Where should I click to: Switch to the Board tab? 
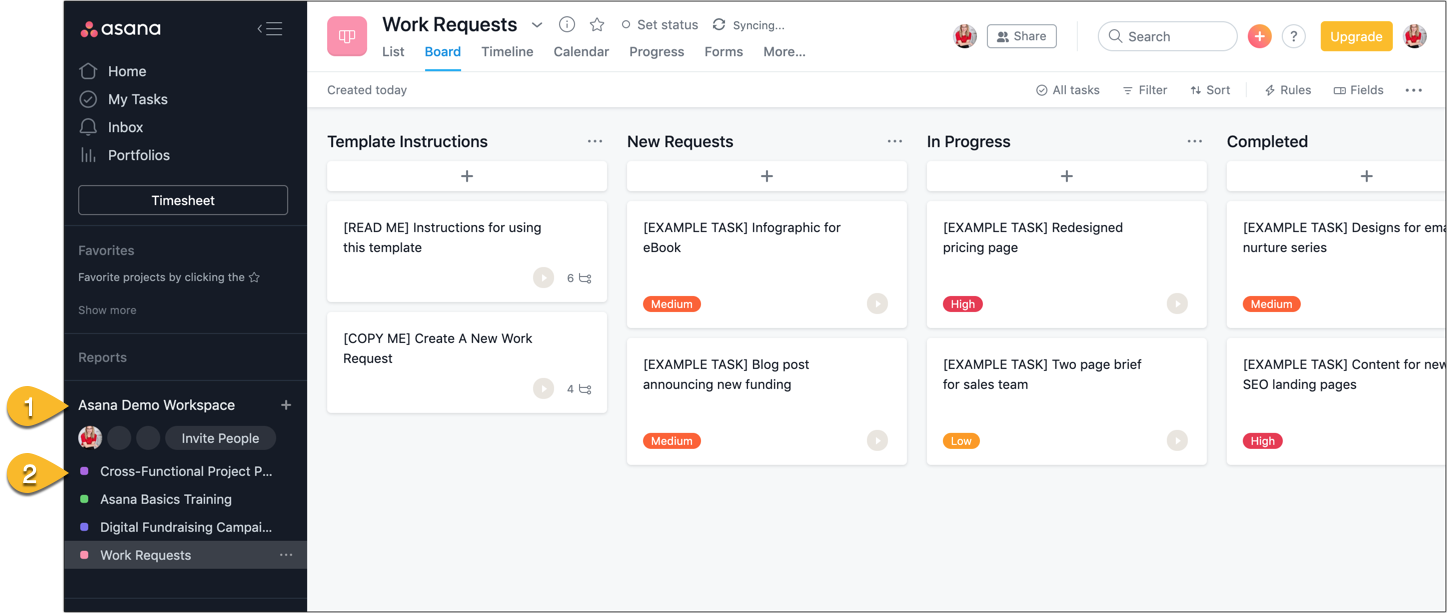(x=443, y=52)
